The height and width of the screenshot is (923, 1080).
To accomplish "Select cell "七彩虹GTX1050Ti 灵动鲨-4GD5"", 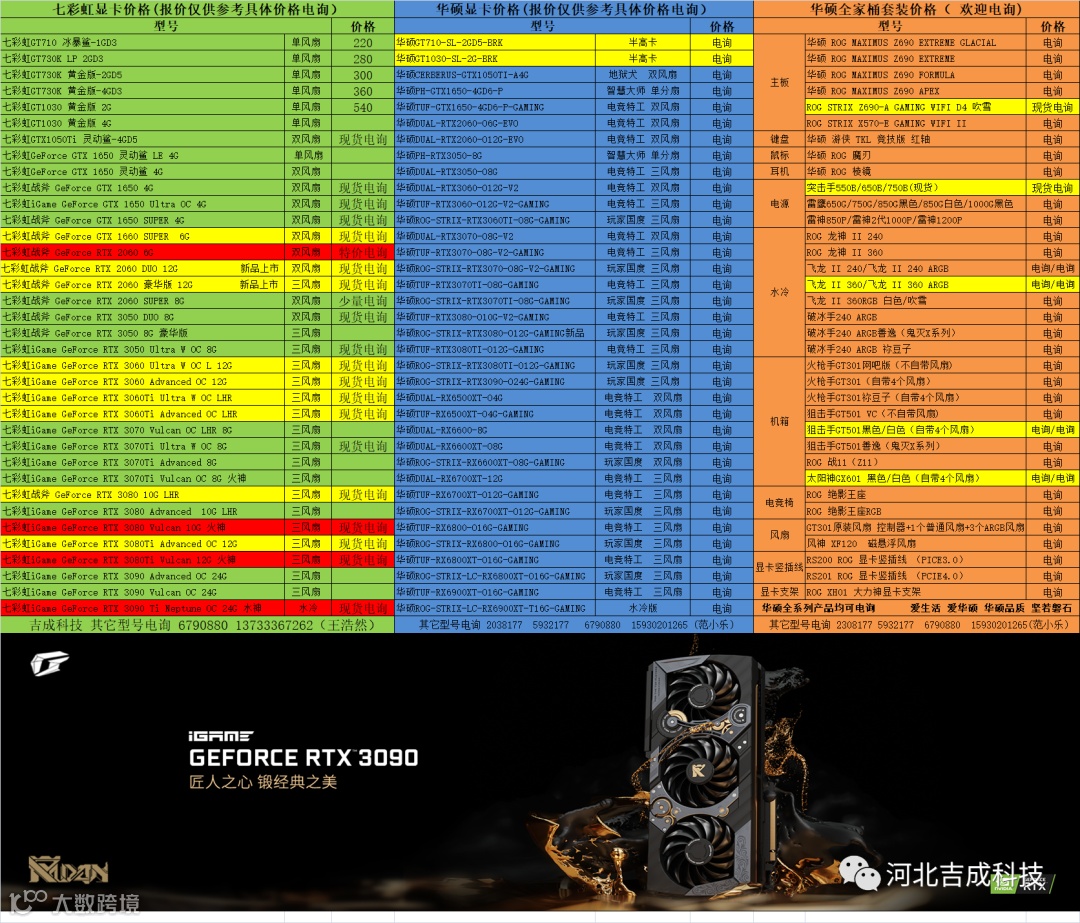I will (143, 139).
